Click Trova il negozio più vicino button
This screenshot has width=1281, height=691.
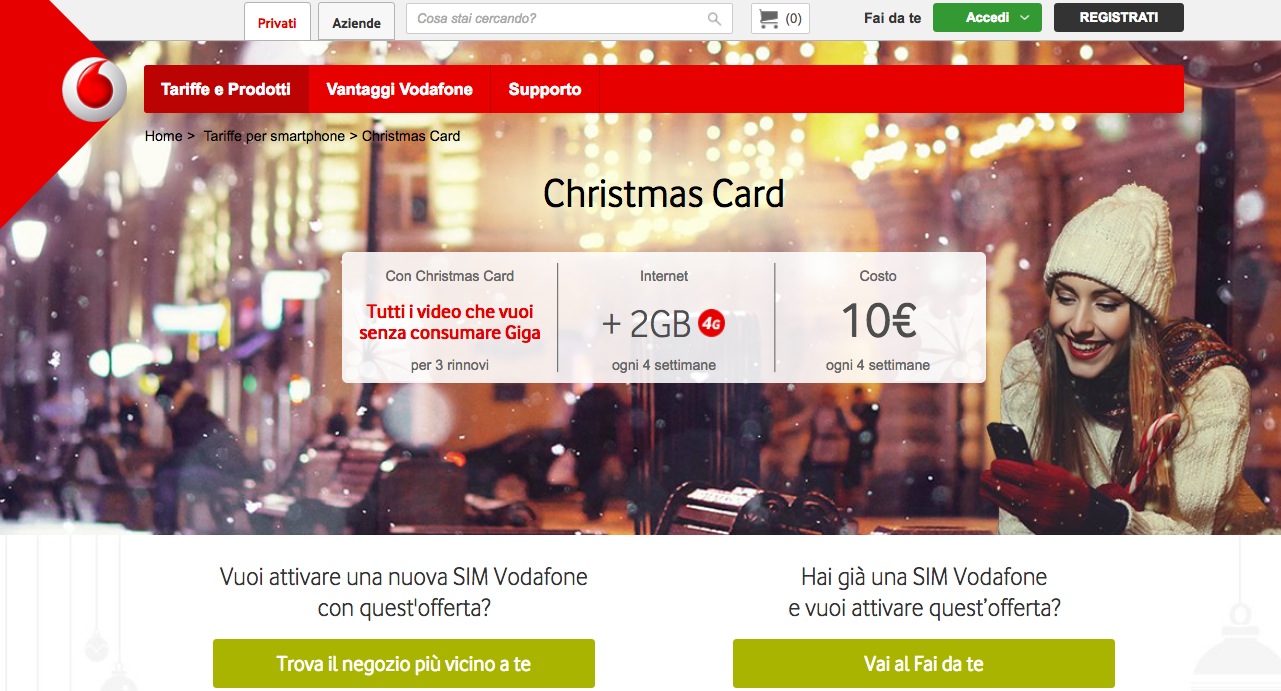[404, 664]
